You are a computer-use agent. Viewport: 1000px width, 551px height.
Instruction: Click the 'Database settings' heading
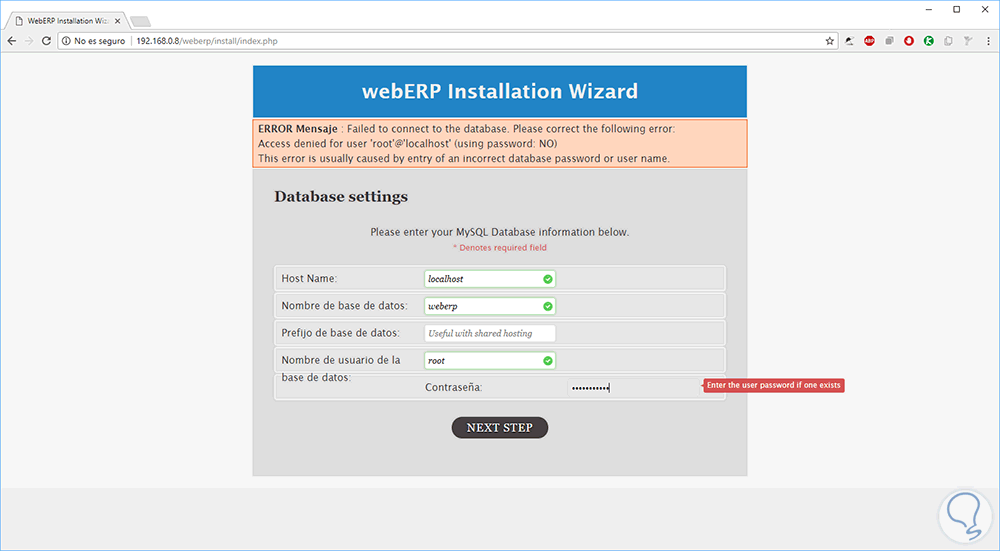click(x=341, y=196)
